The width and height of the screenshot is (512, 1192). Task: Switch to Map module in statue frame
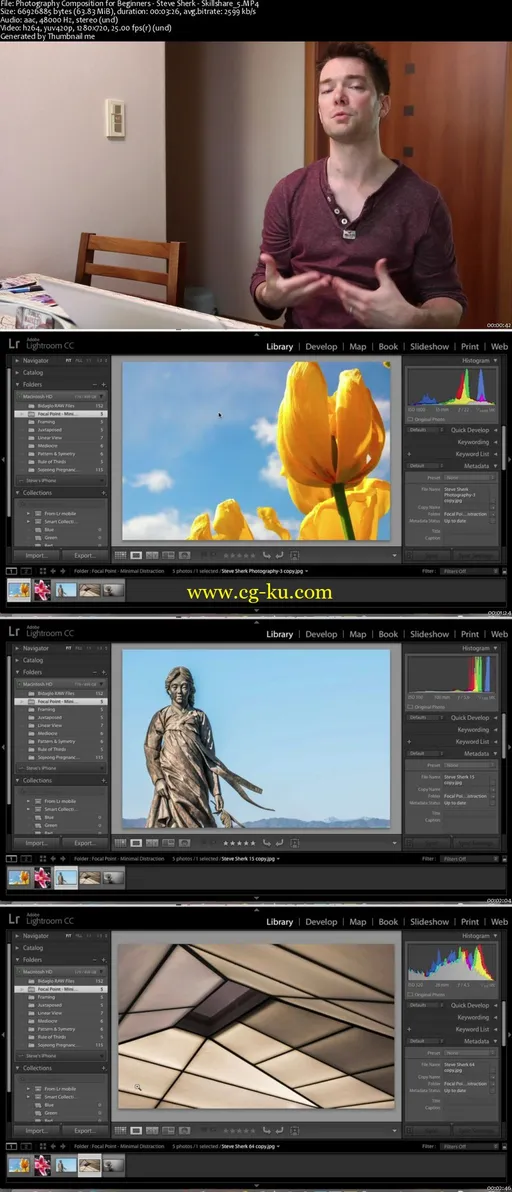(358, 634)
